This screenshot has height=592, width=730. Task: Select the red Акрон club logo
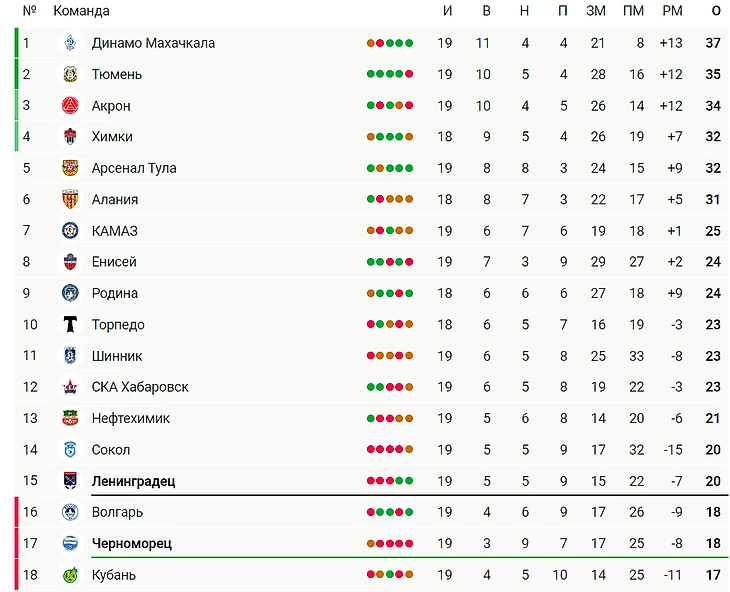[70, 105]
